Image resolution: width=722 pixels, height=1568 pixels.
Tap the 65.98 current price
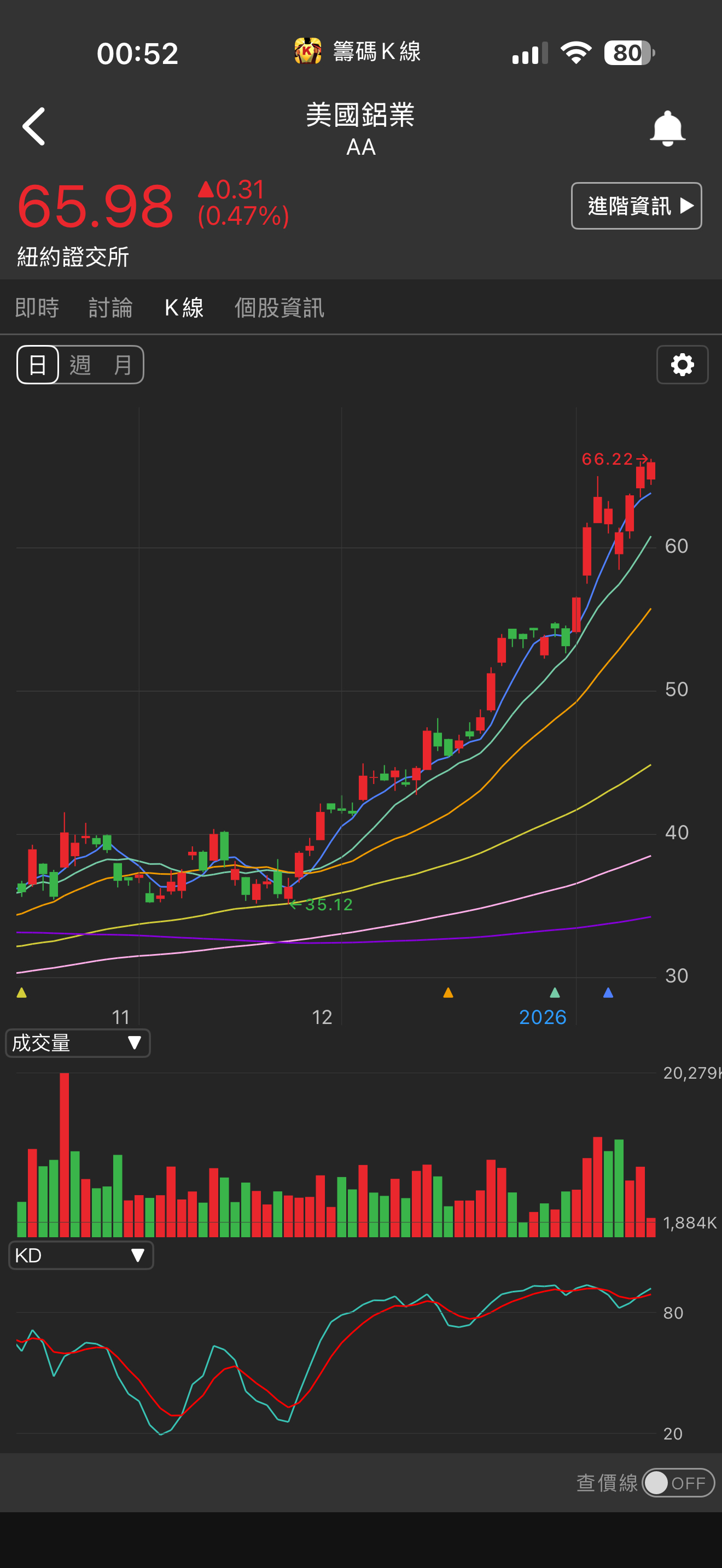(x=95, y=206)
